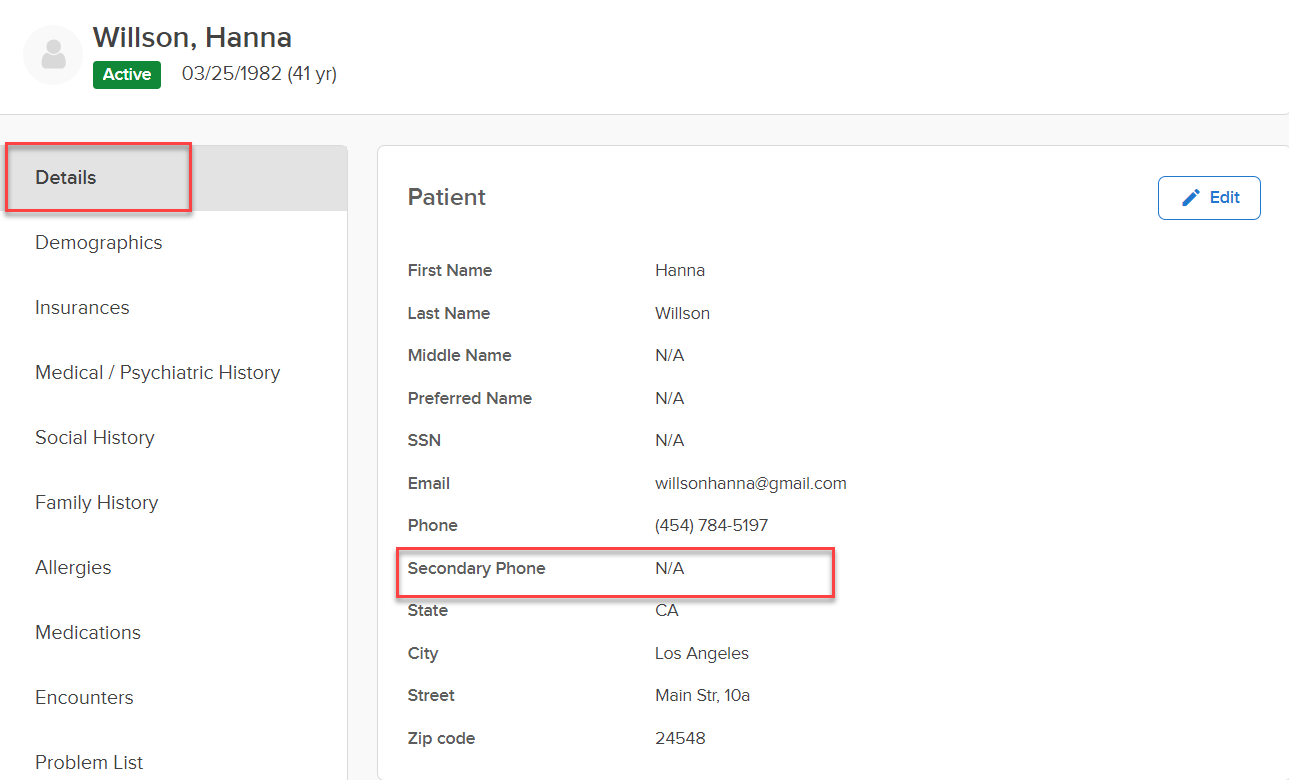The width and height of the screenshot is (1289, 780).
Task: Click the street value Main Str, 10a
Action: [702, 696]
